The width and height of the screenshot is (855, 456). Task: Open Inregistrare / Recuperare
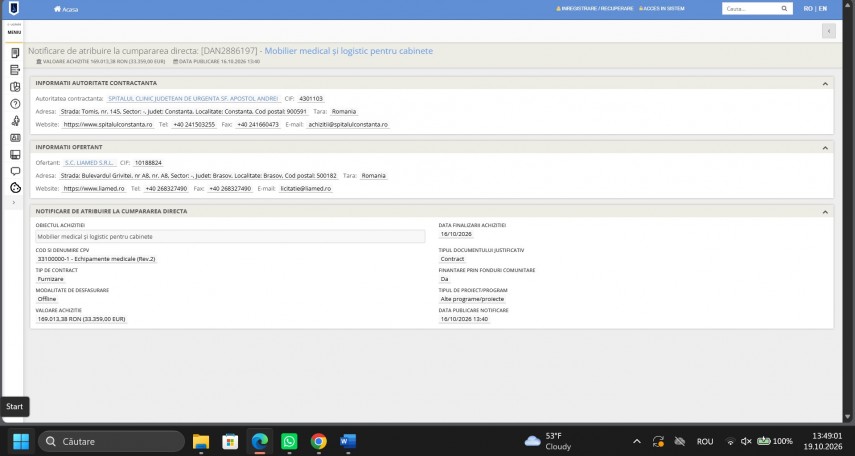[x=594, y=9]
